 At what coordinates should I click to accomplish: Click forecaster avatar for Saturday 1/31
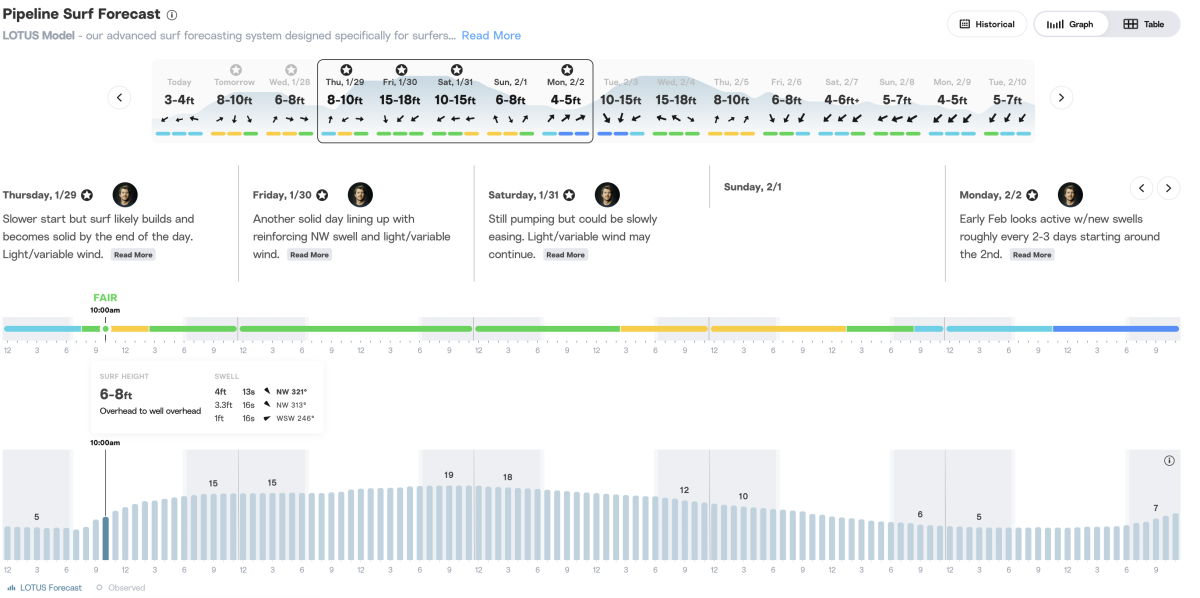pyautogui.click(x=607, y=195)
